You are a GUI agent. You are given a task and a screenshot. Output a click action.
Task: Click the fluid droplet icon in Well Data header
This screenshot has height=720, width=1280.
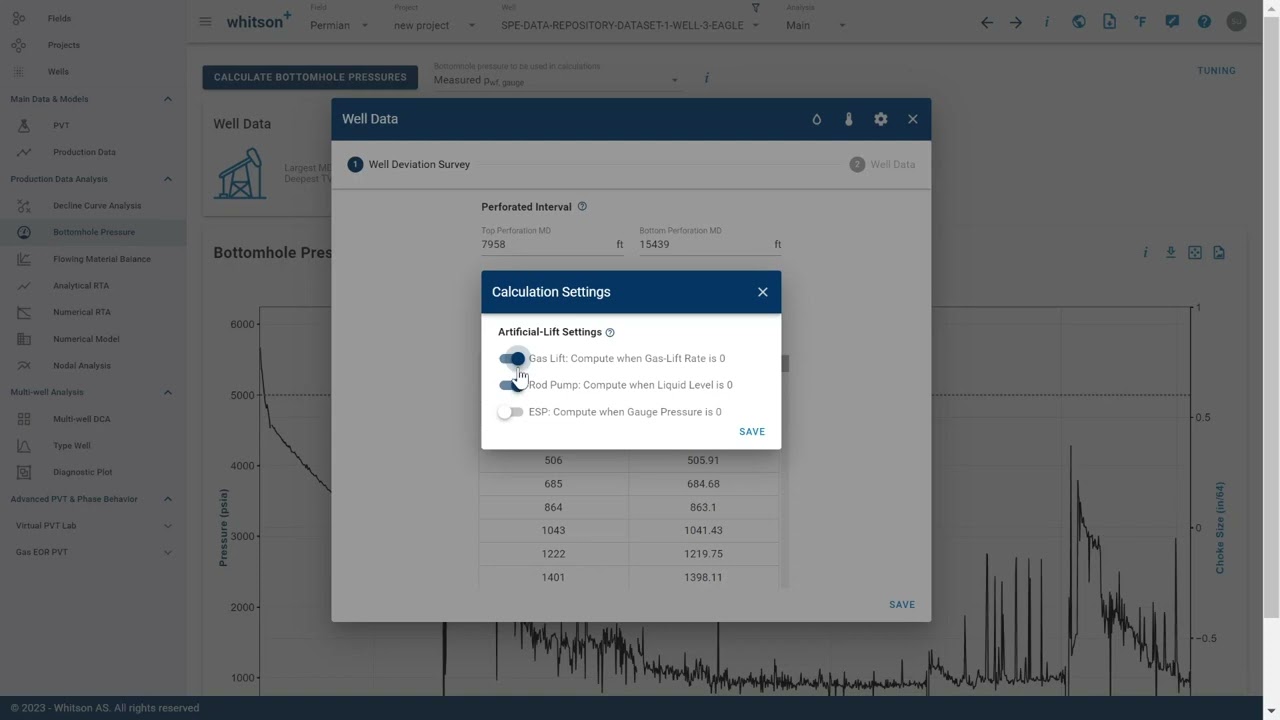click(x=817, y=119)
